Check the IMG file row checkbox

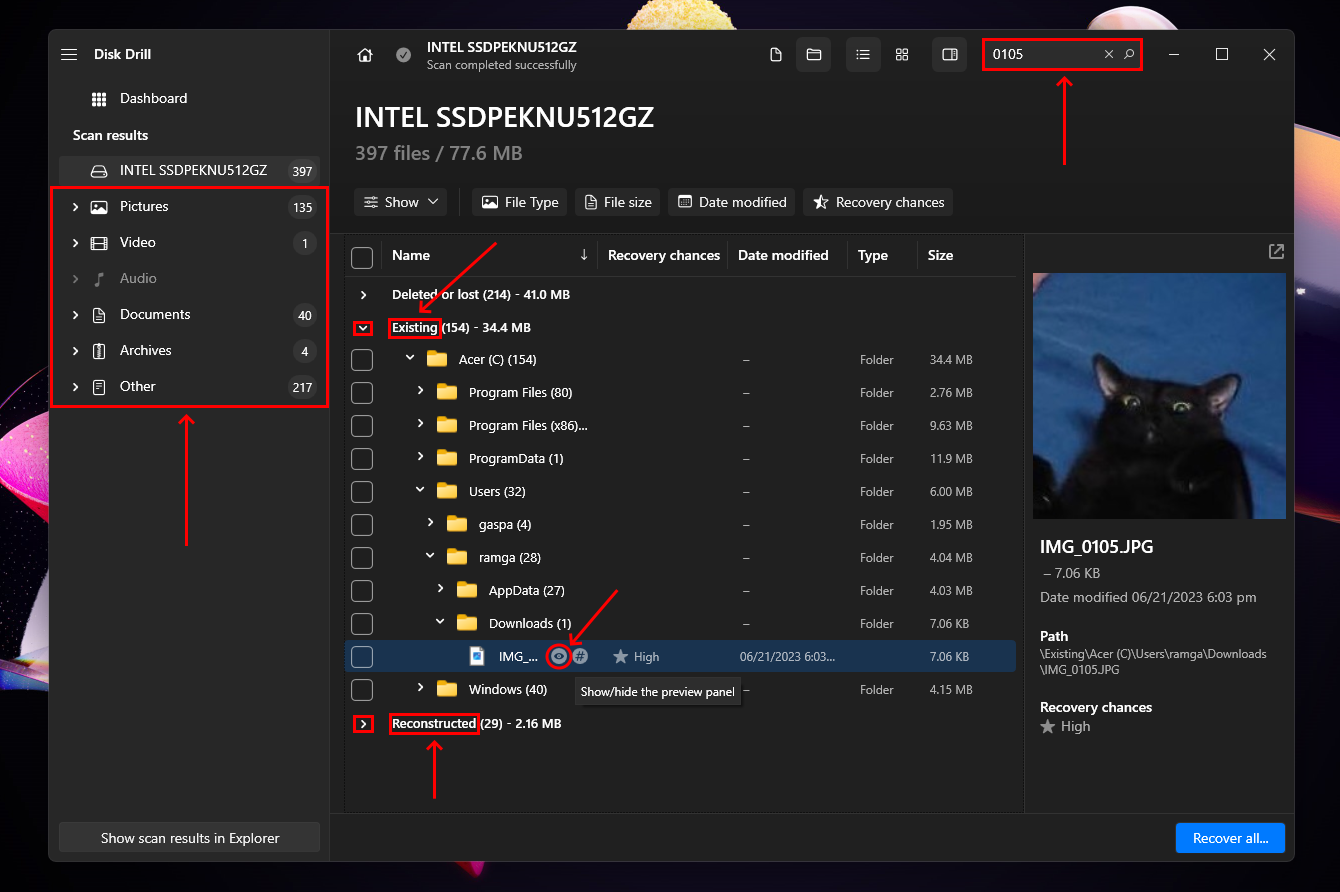(362, 657)
